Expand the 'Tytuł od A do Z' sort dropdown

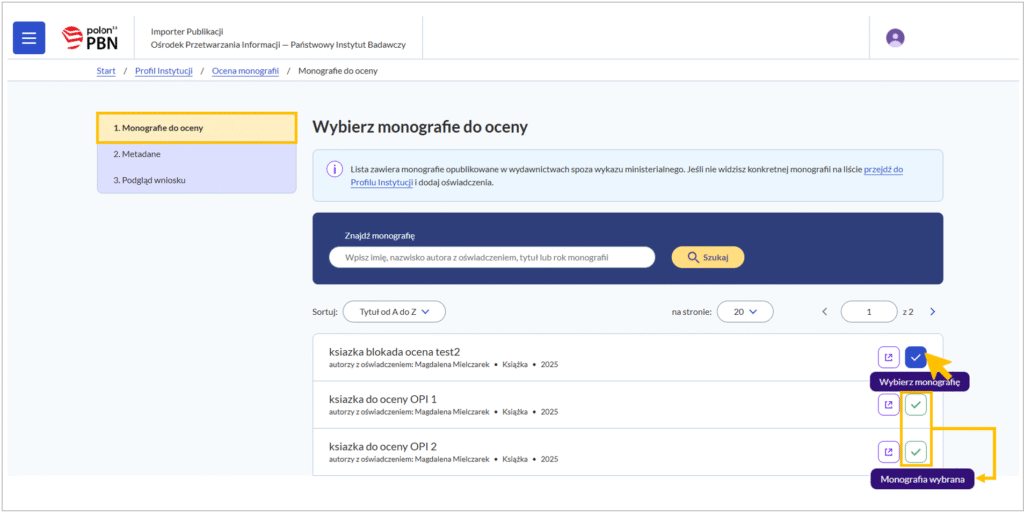(394, 312)
